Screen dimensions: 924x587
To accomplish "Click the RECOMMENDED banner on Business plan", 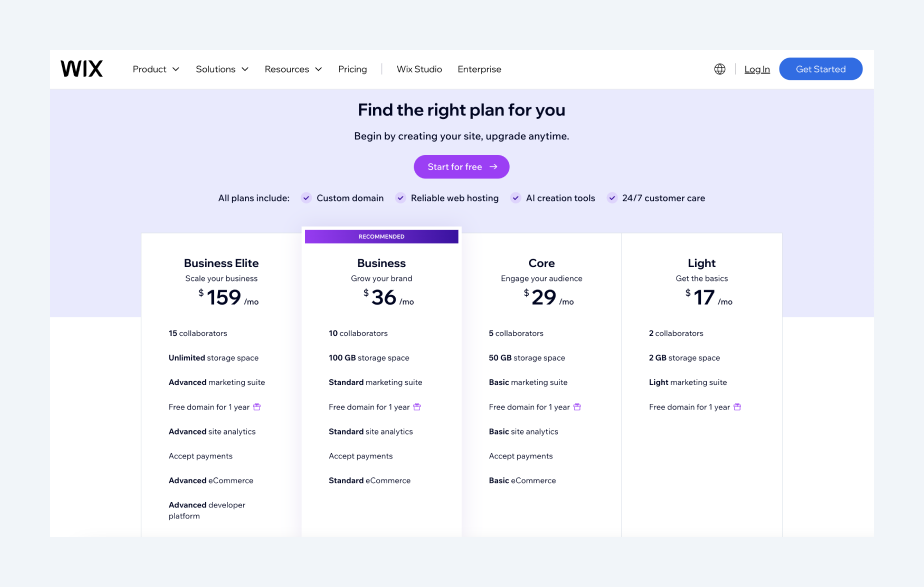I will point(381,236).
